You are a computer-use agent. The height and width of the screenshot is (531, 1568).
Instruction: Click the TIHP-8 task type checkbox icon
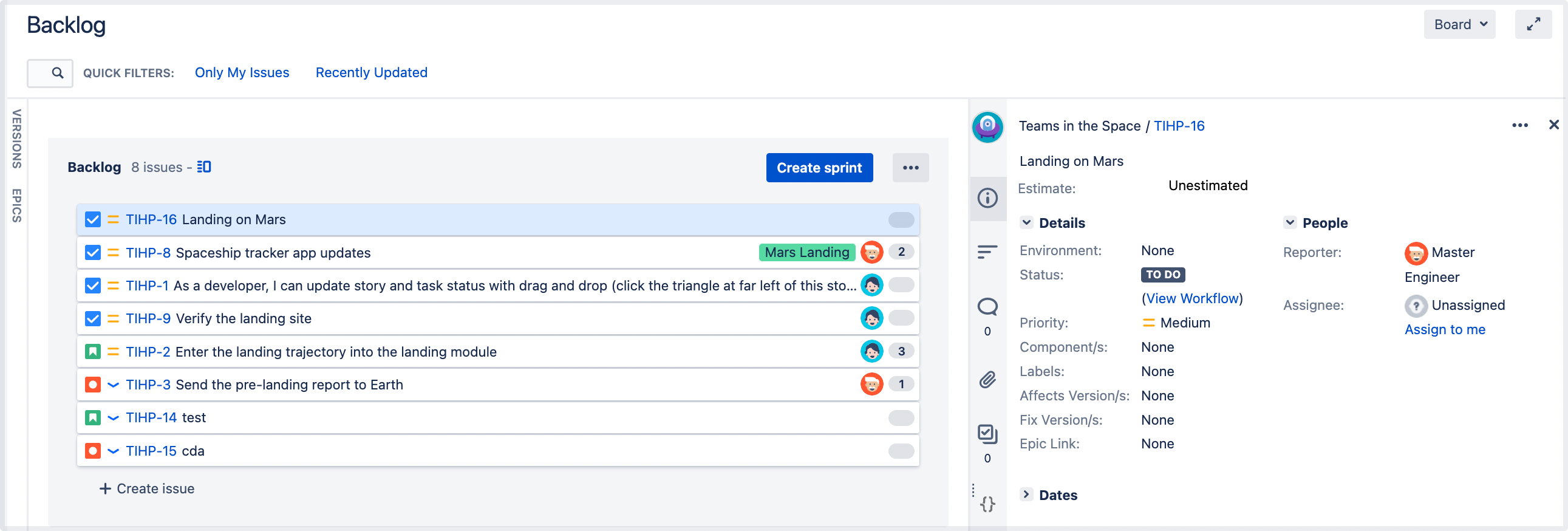[92, 252]
